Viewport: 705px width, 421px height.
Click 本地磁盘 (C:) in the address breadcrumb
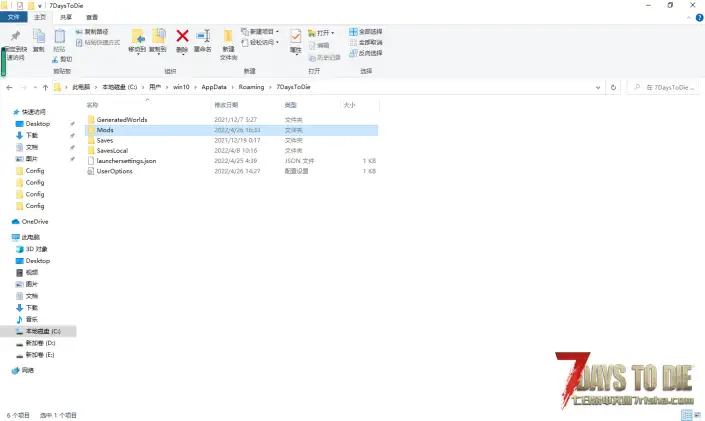click(120, 87)
